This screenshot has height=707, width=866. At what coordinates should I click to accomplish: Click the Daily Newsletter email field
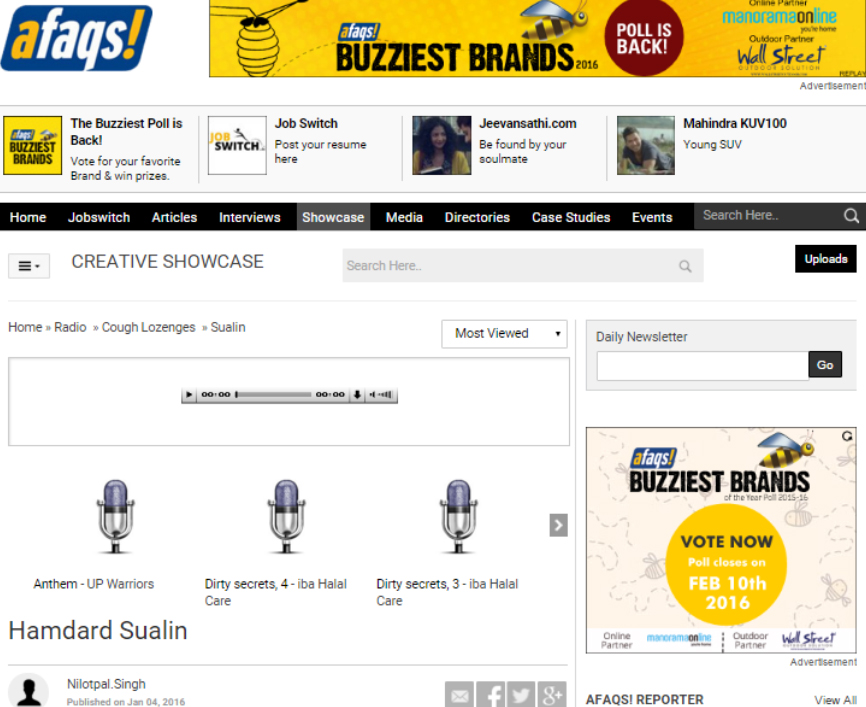(x=703, y=365)
